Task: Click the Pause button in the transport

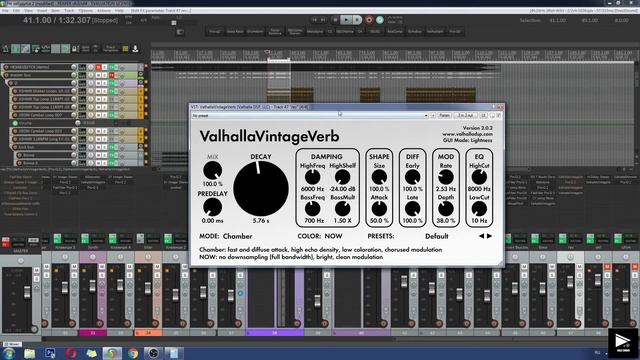Action: 357,20
